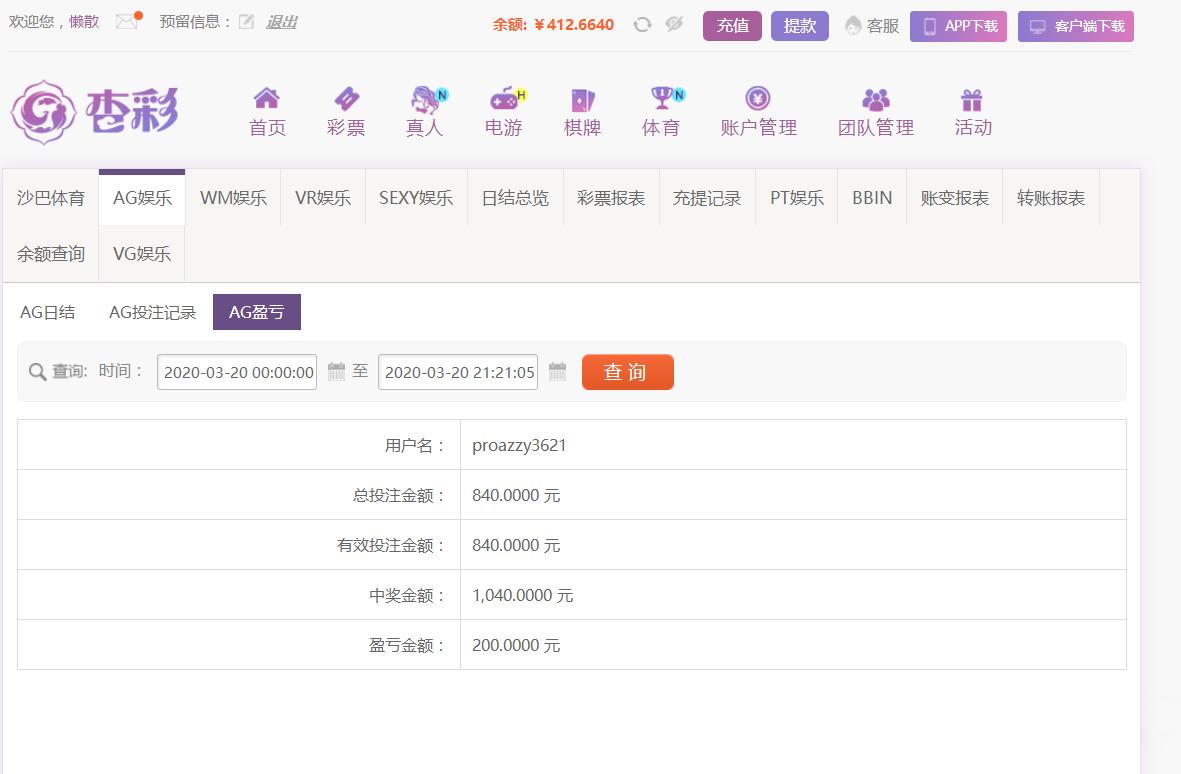This screenshot has width=1181, height=774.
Task: Open 活动 gift box icon
Action: [x=972, y=99]
